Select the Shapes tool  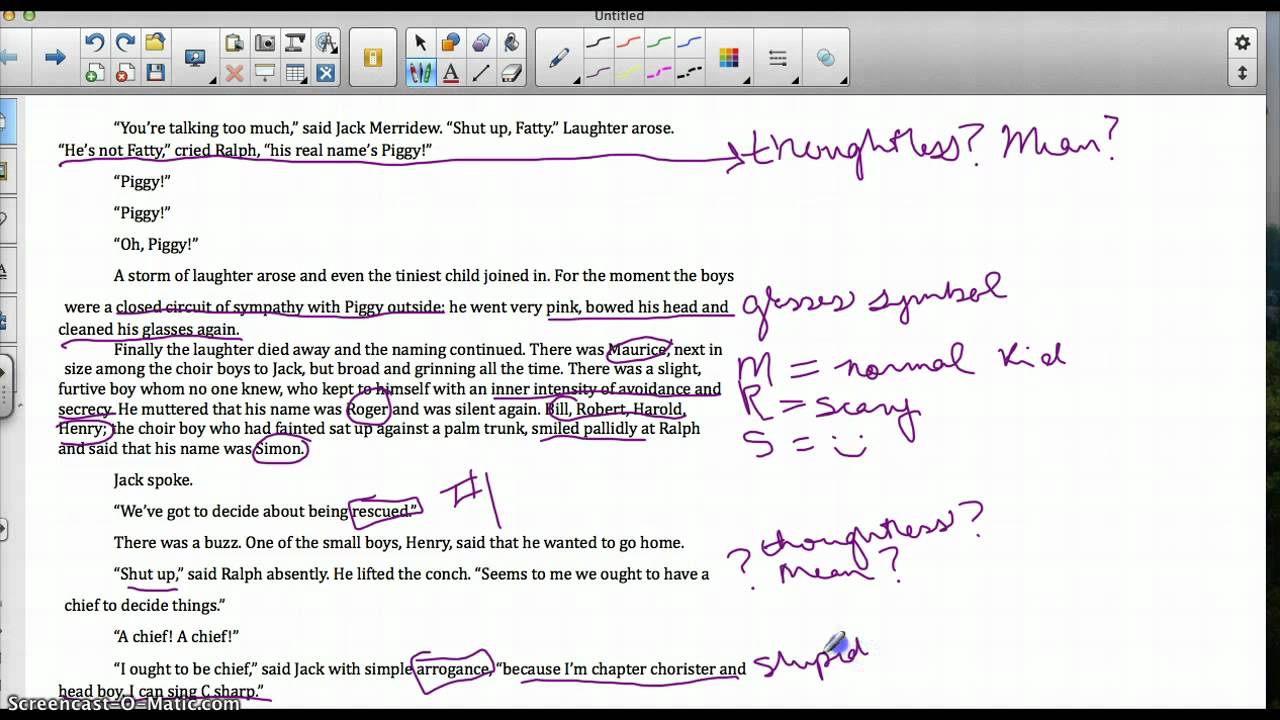450,42
